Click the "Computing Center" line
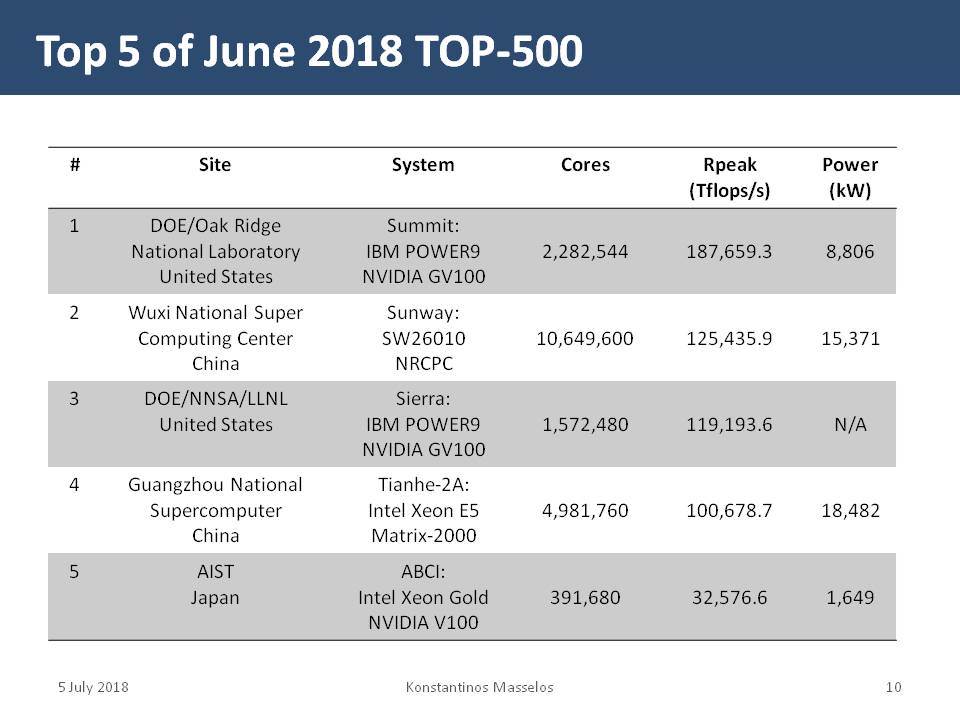 pos(216,339)
